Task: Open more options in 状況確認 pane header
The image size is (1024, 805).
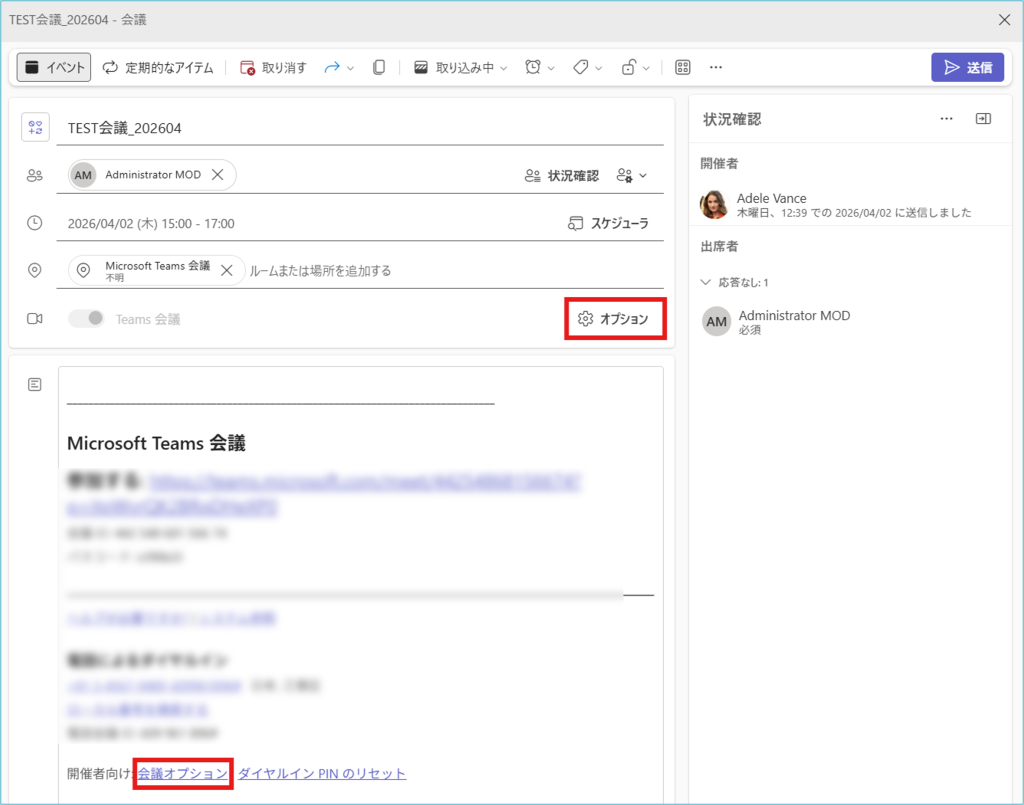Action: tap(946, 119)
